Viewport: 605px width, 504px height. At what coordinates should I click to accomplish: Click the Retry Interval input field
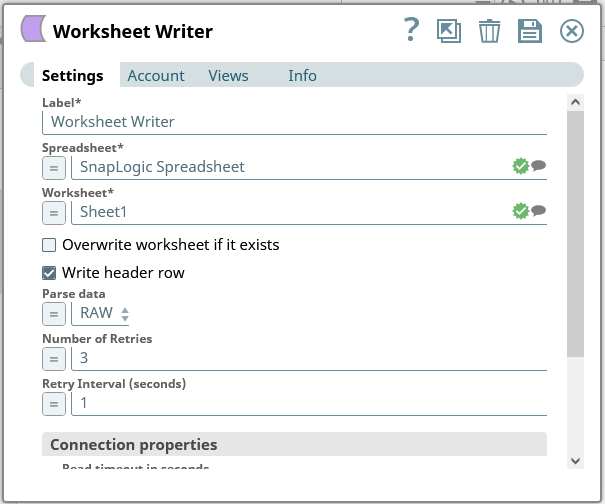click(x=308, y=403)
